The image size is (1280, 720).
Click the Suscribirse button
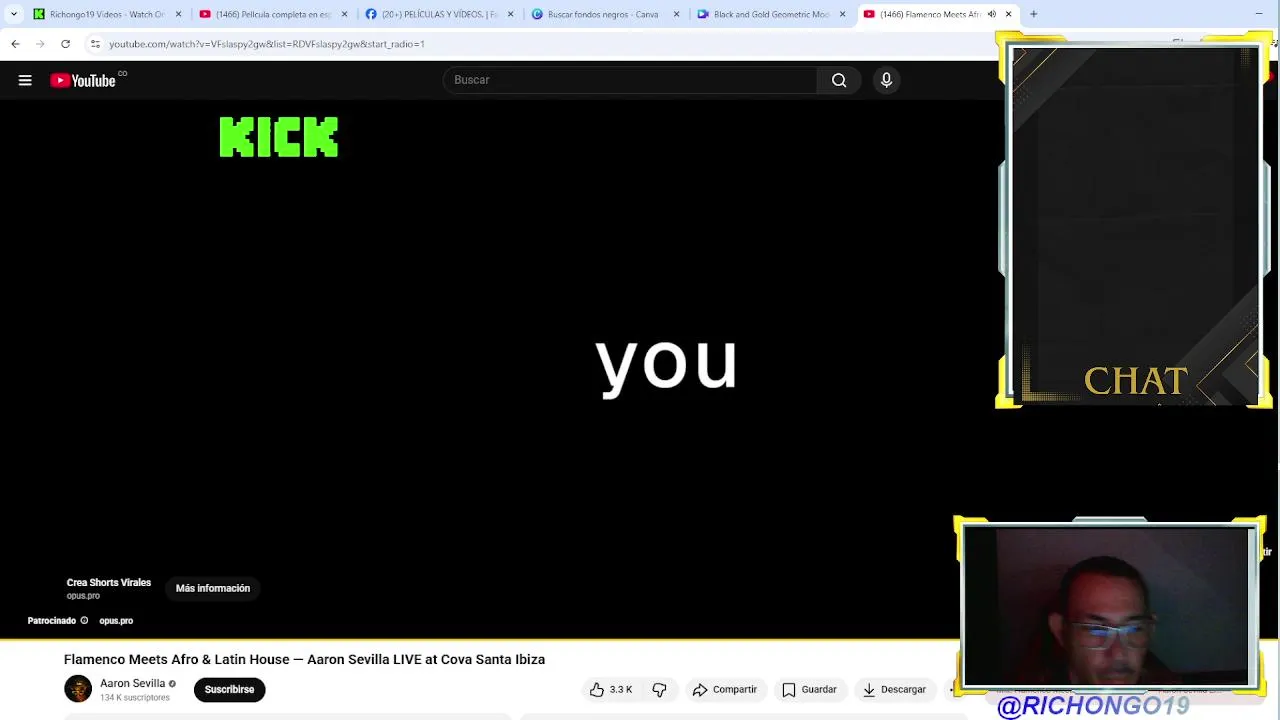(x=229, y=689)
